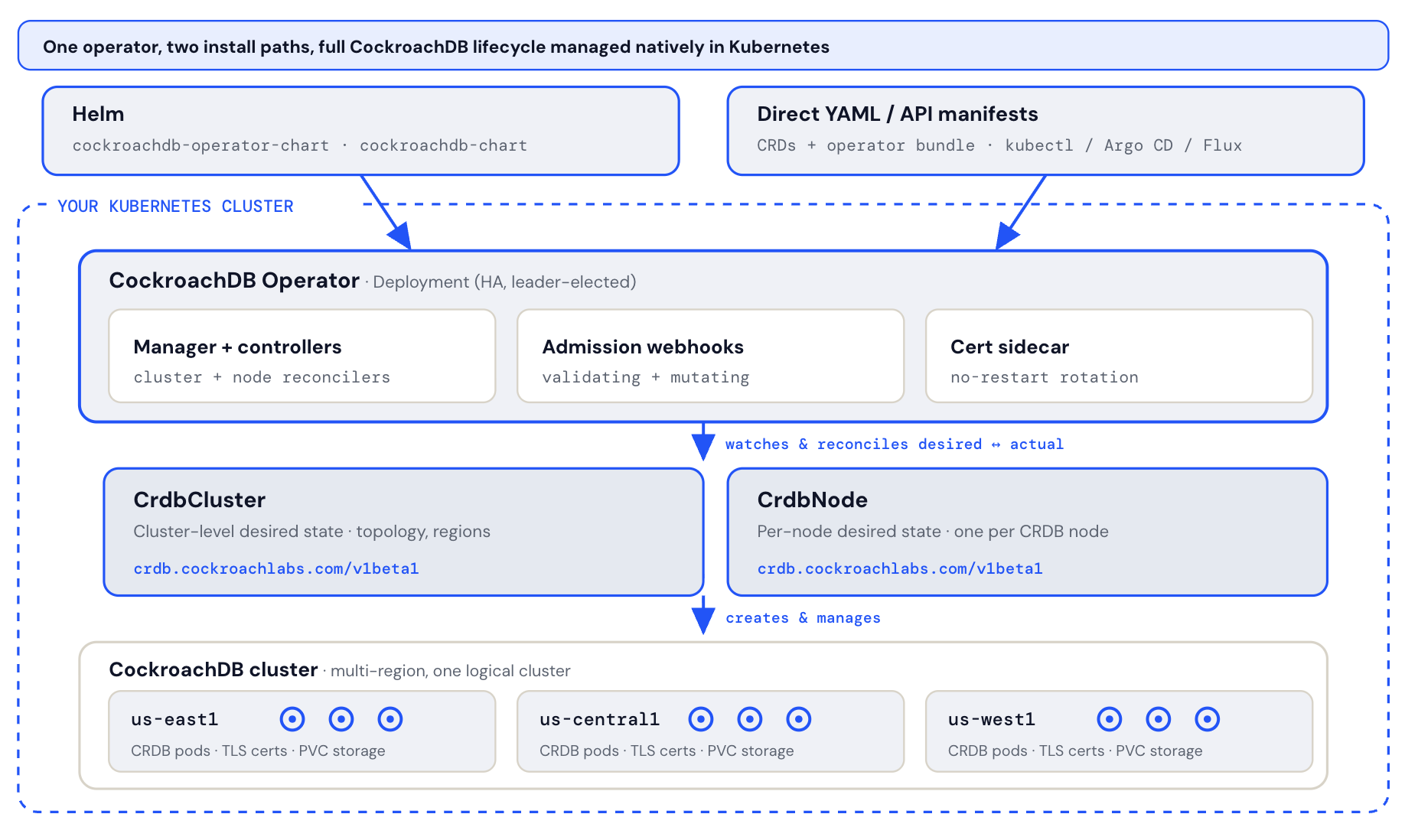
Task: Click third pod icon in us-east1
Action: coord(390,719)
